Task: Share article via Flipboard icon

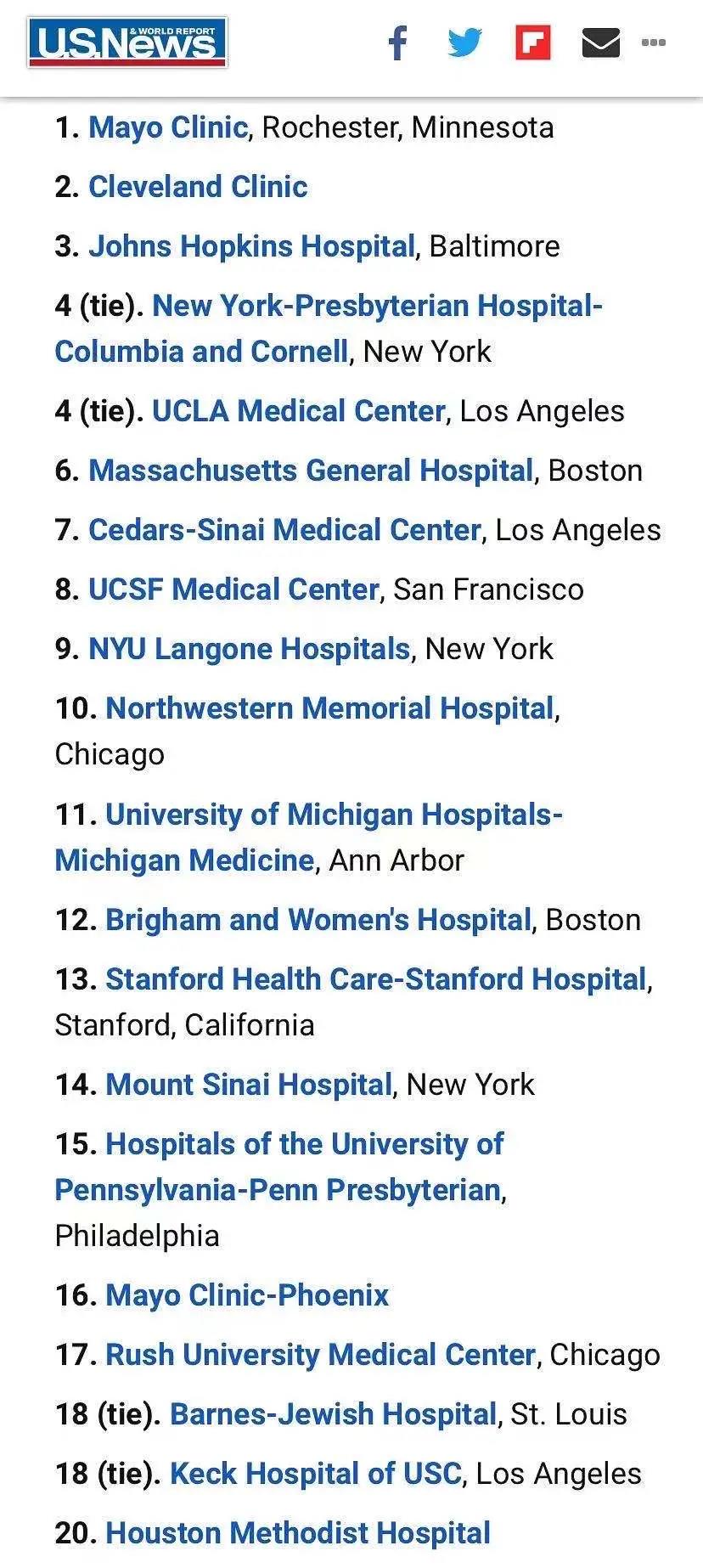Action: coord(533,42)
